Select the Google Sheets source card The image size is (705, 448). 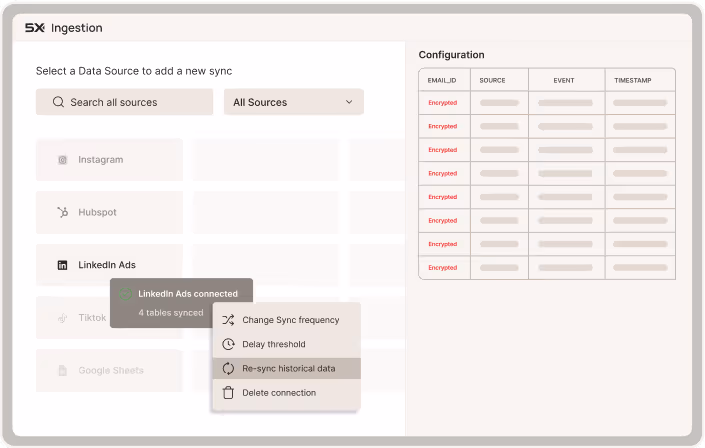(109, 371)
